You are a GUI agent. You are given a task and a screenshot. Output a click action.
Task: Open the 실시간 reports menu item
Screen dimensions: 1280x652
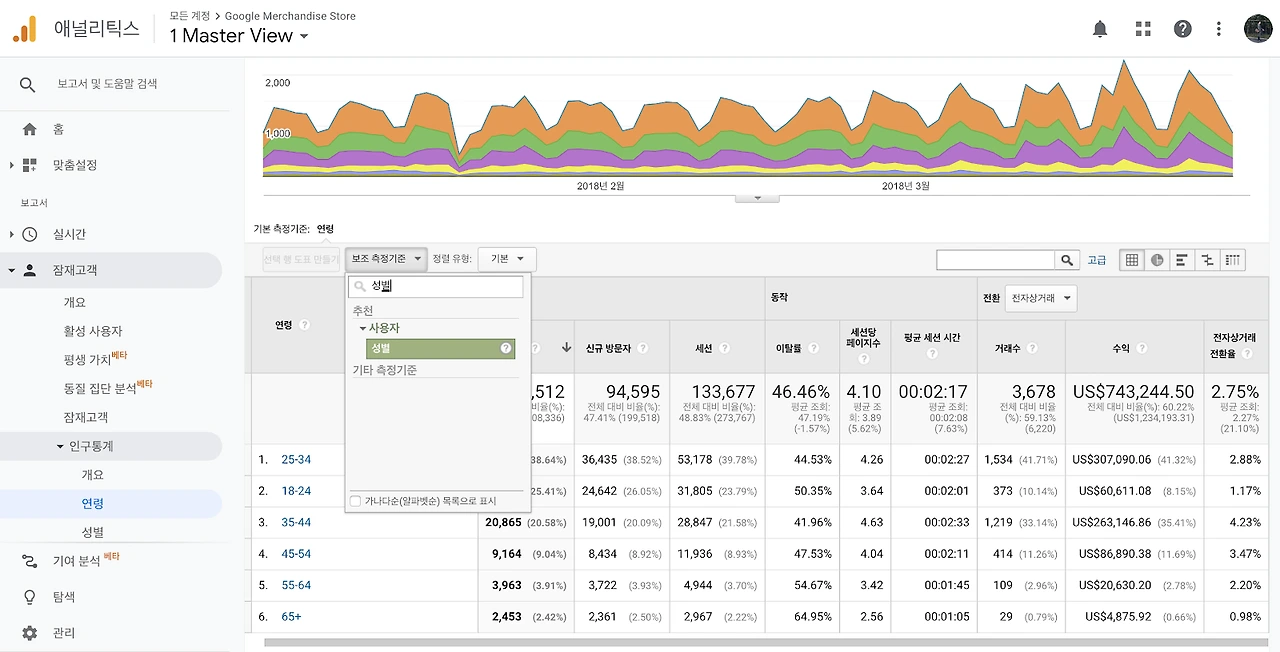coord(69,234)
